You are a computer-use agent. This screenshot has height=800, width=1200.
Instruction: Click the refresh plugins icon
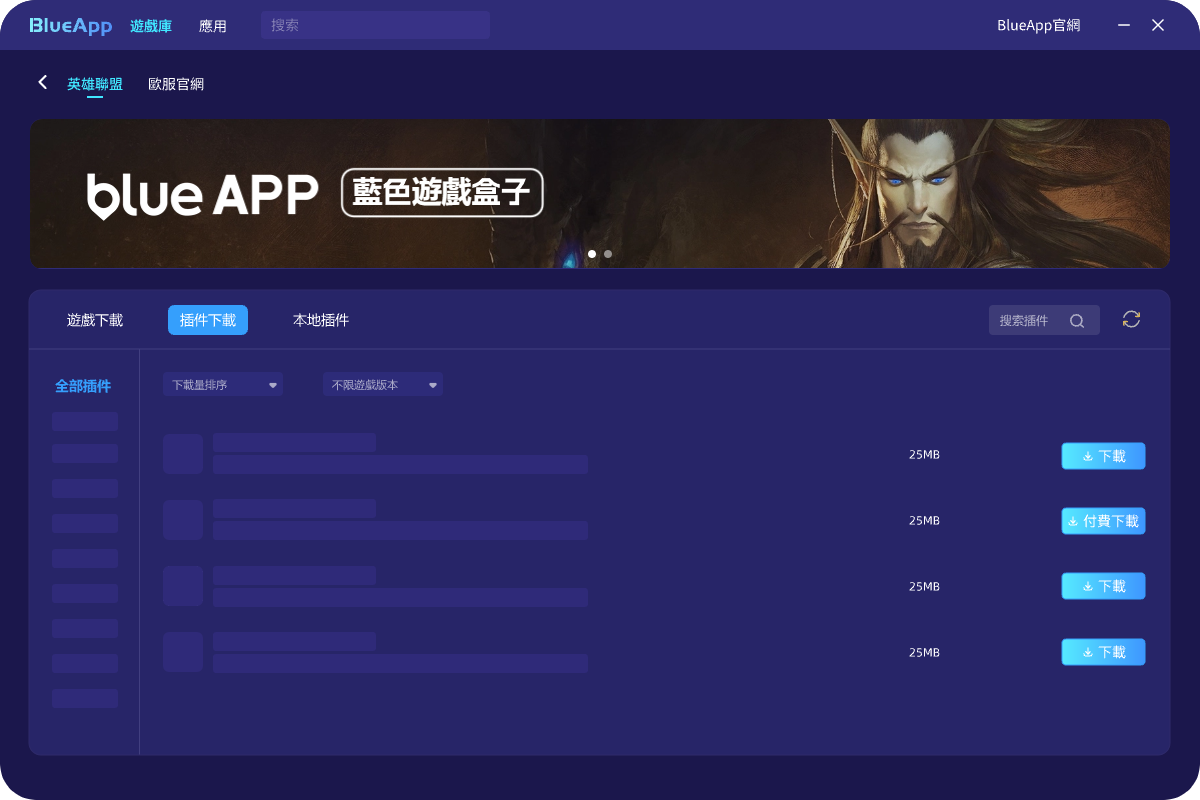[1131, 319]
